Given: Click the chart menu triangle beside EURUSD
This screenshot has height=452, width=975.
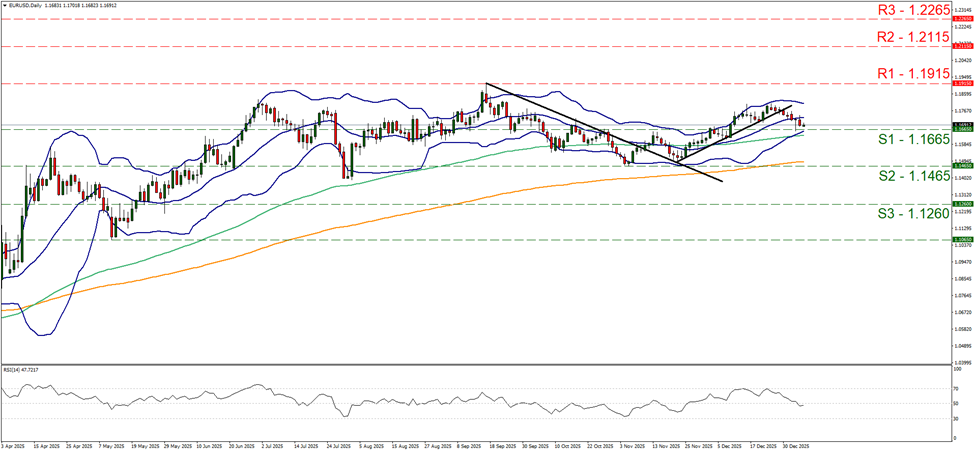Looking at the screenshot, I should [5, 6].
